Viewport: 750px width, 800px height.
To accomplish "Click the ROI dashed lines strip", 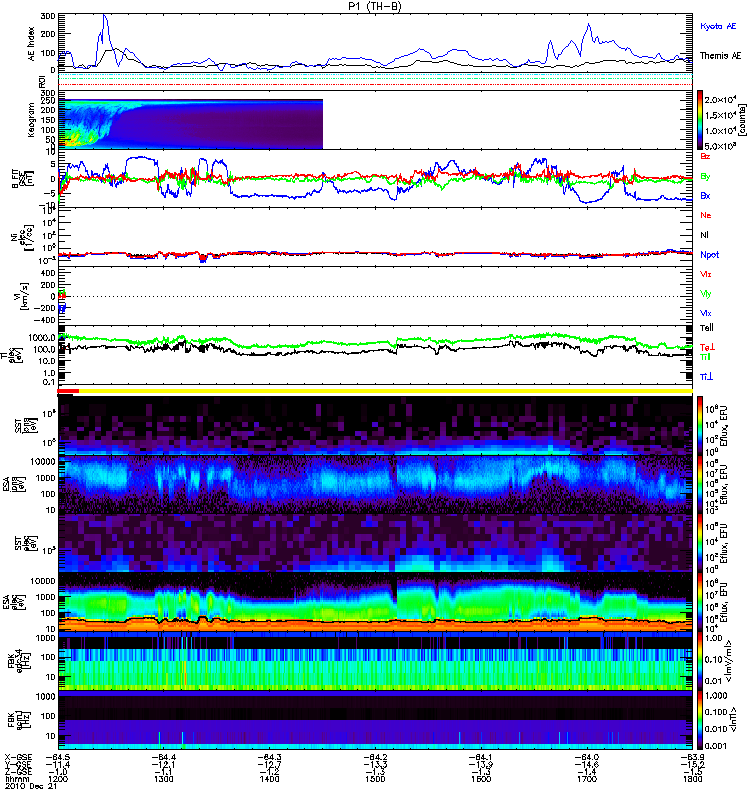I will (376, 80).
